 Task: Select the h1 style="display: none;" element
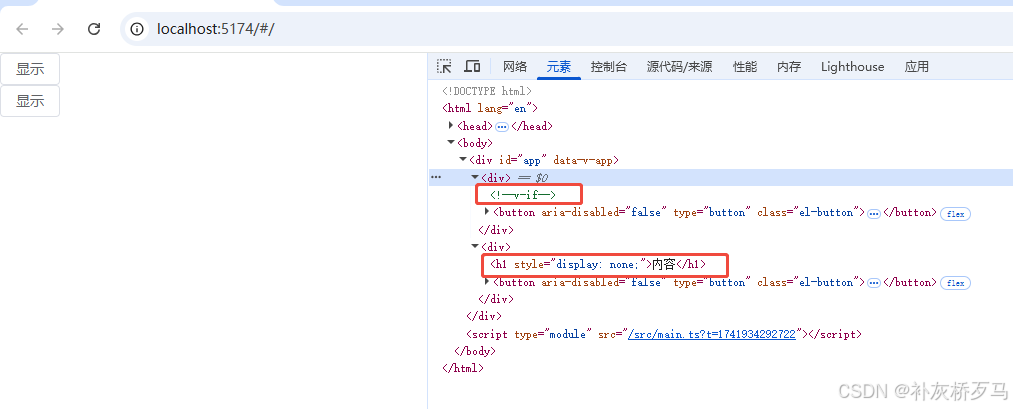pos(598,264)
